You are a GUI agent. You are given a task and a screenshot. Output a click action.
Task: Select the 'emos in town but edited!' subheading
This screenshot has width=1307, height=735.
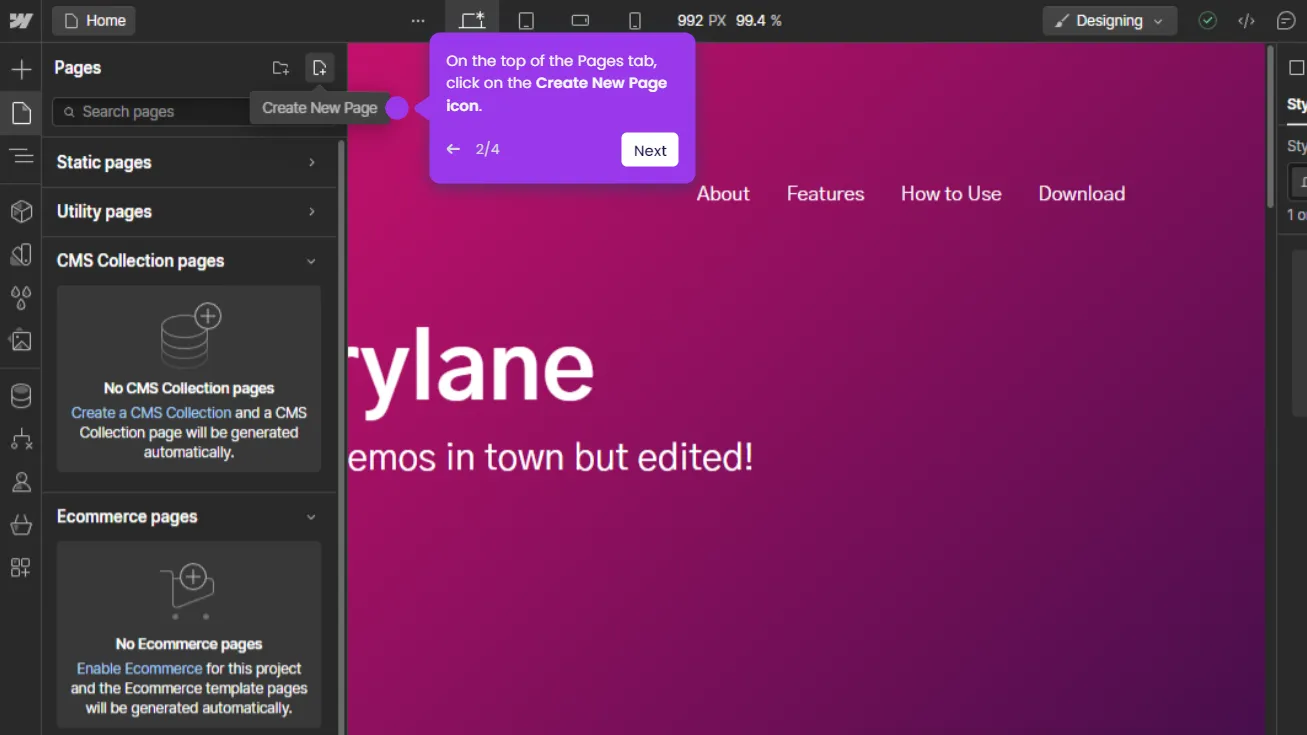click(551, 457)
